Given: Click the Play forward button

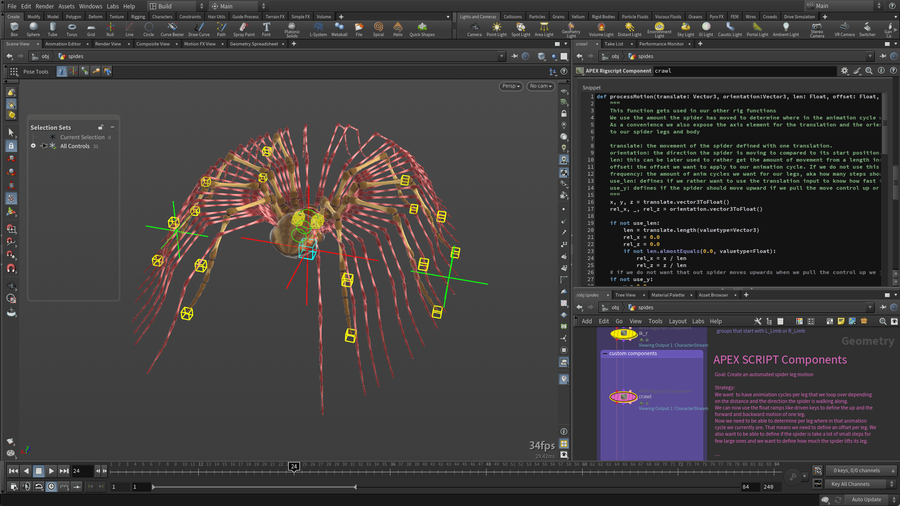Looking at the screenshot, I should [x=51, y=471].
